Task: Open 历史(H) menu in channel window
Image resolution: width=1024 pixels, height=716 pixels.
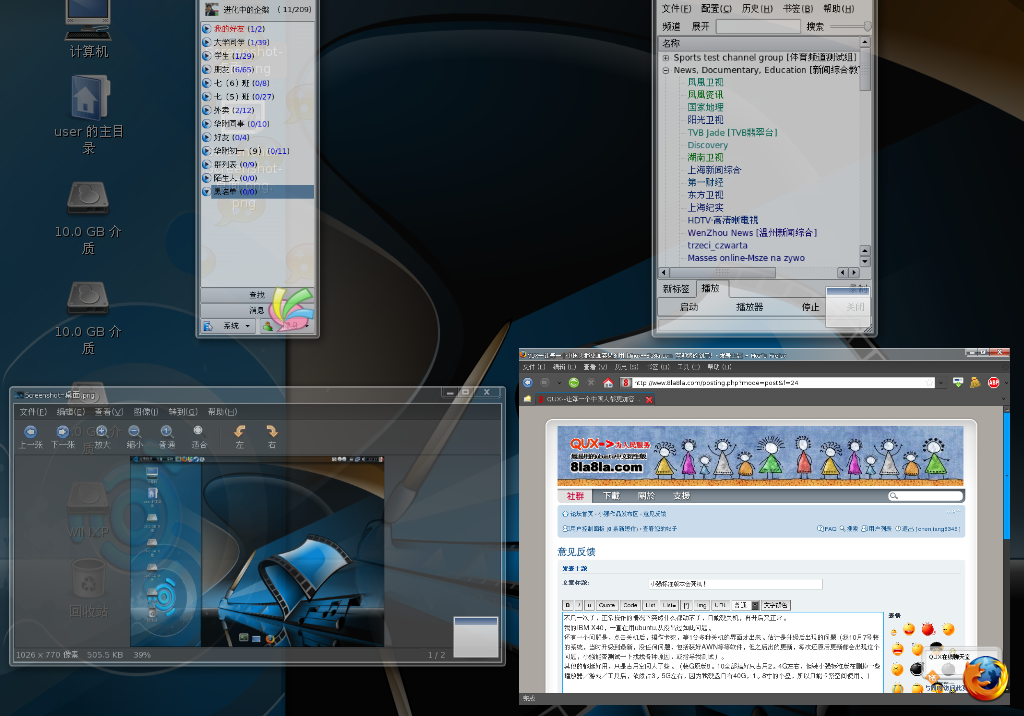Action: coord(757,8)
